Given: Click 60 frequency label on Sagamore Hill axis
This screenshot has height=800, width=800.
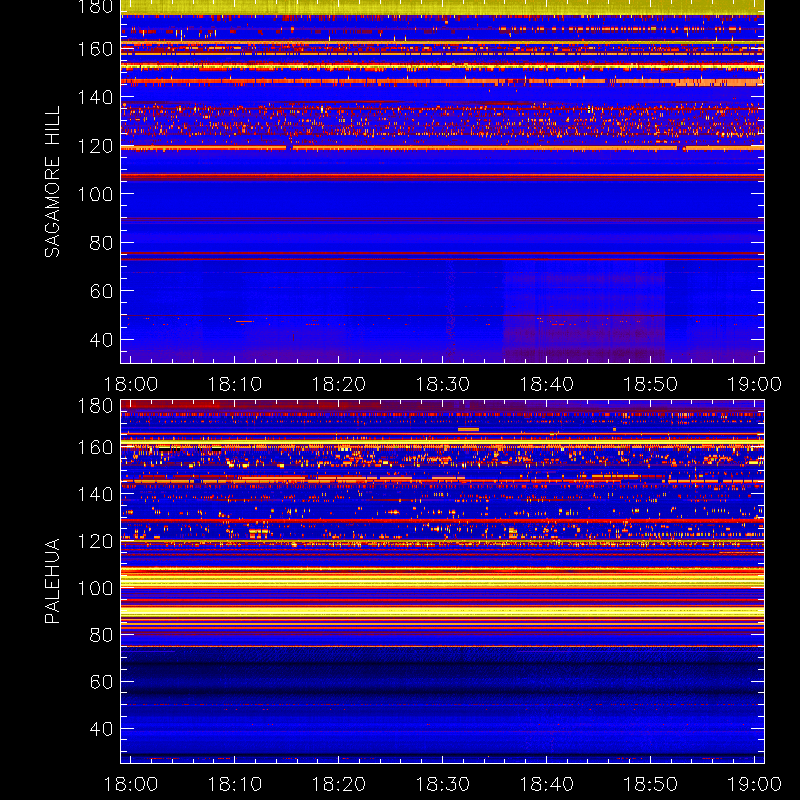Looking at the screenshot, I should [101, 291].
